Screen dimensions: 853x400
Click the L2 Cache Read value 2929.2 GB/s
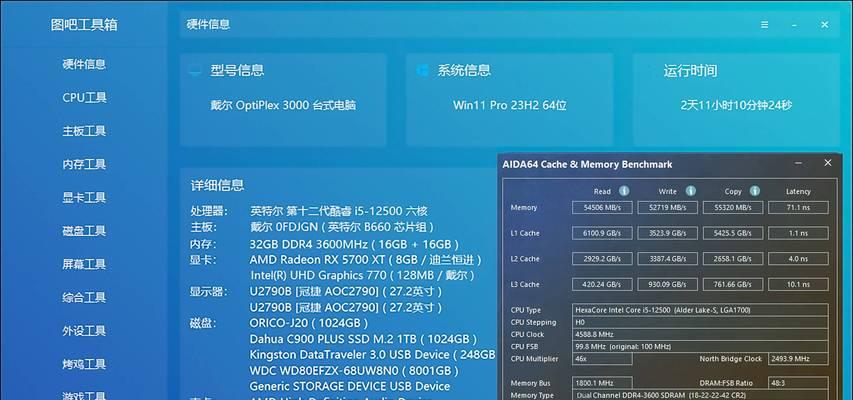pos(602,259)
